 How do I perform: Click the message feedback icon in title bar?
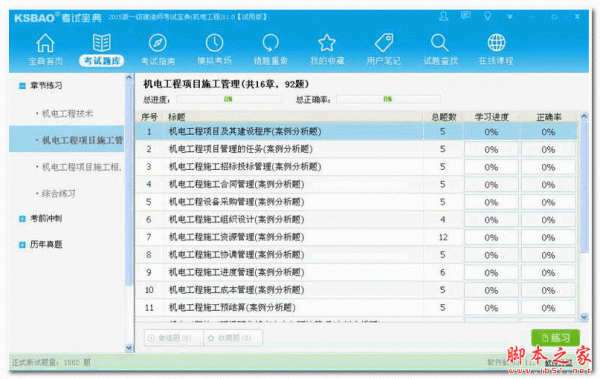(x=466, y=16)
